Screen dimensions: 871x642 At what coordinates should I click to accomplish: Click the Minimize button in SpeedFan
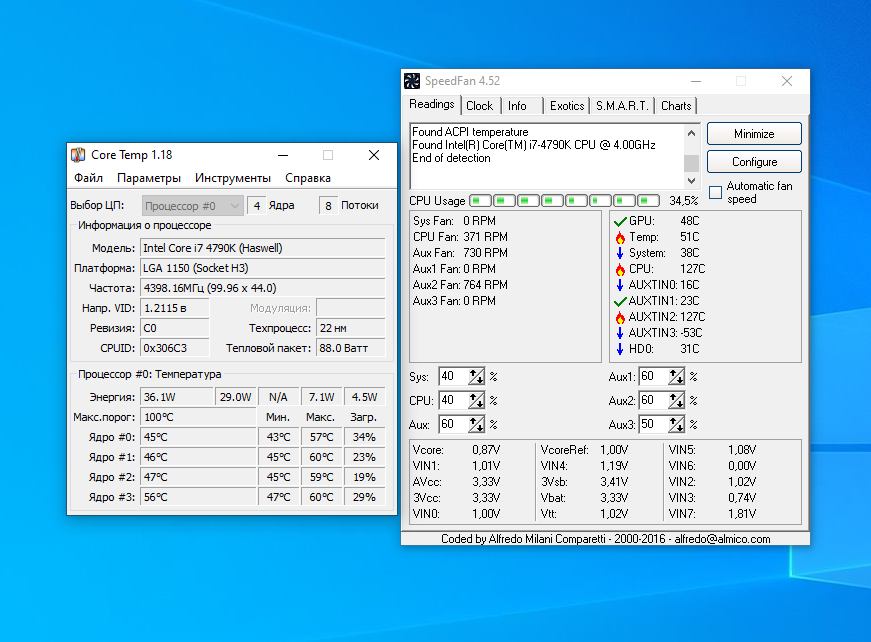pyautogui.click(x=754, y=134)
